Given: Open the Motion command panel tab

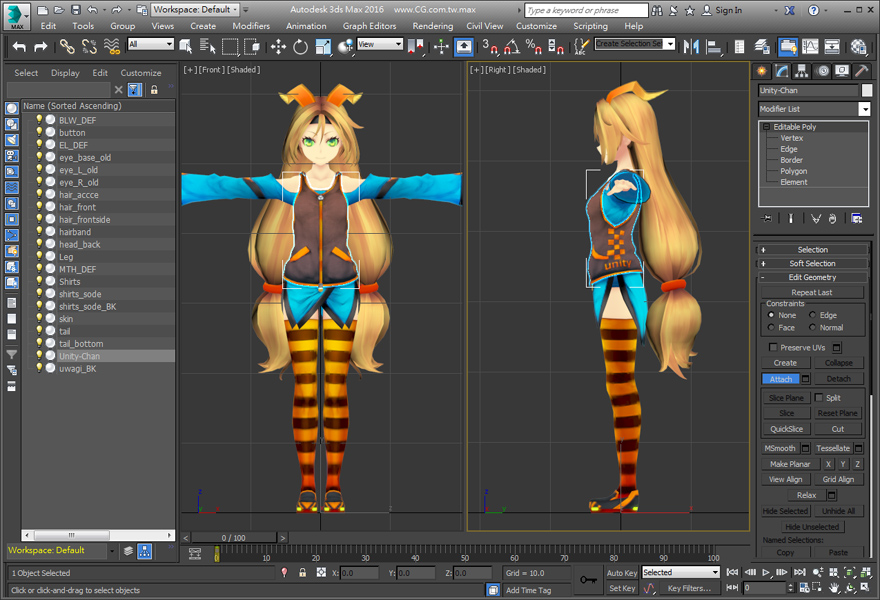Looking at the screenshot, I should coord(822,71).
